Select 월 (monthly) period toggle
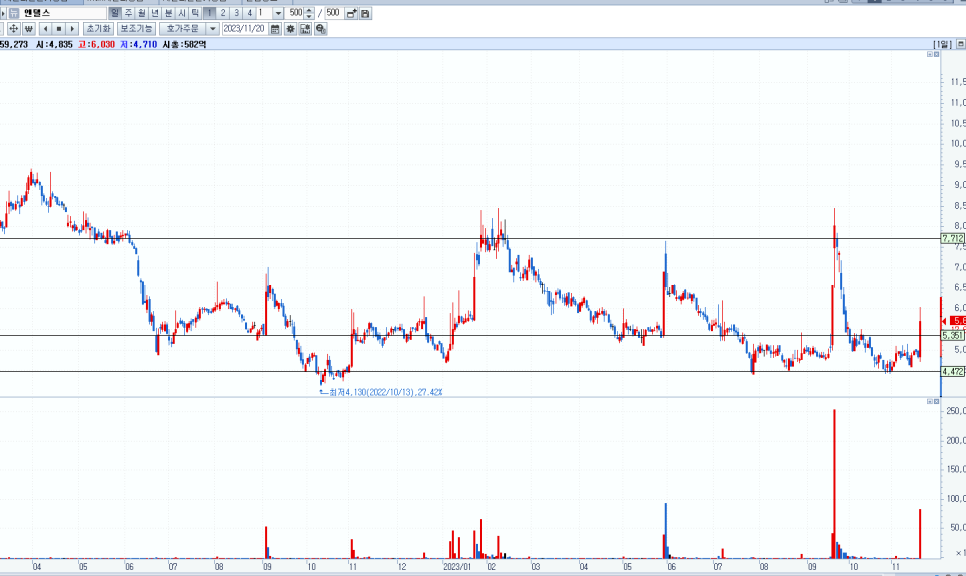966x576 pixels. [142, 13]
